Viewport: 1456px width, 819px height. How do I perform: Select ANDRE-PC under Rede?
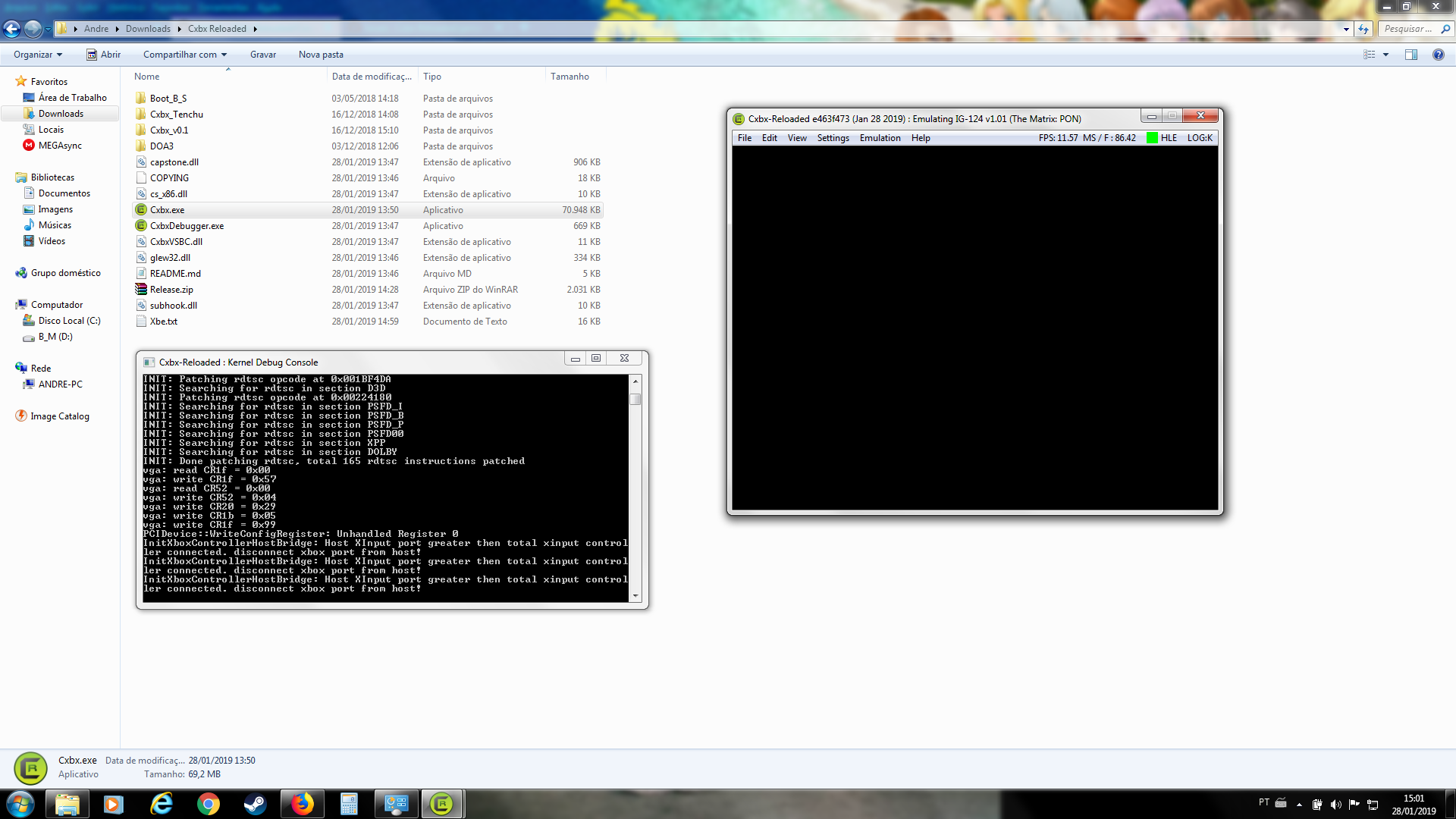click(x=53, y=384)
